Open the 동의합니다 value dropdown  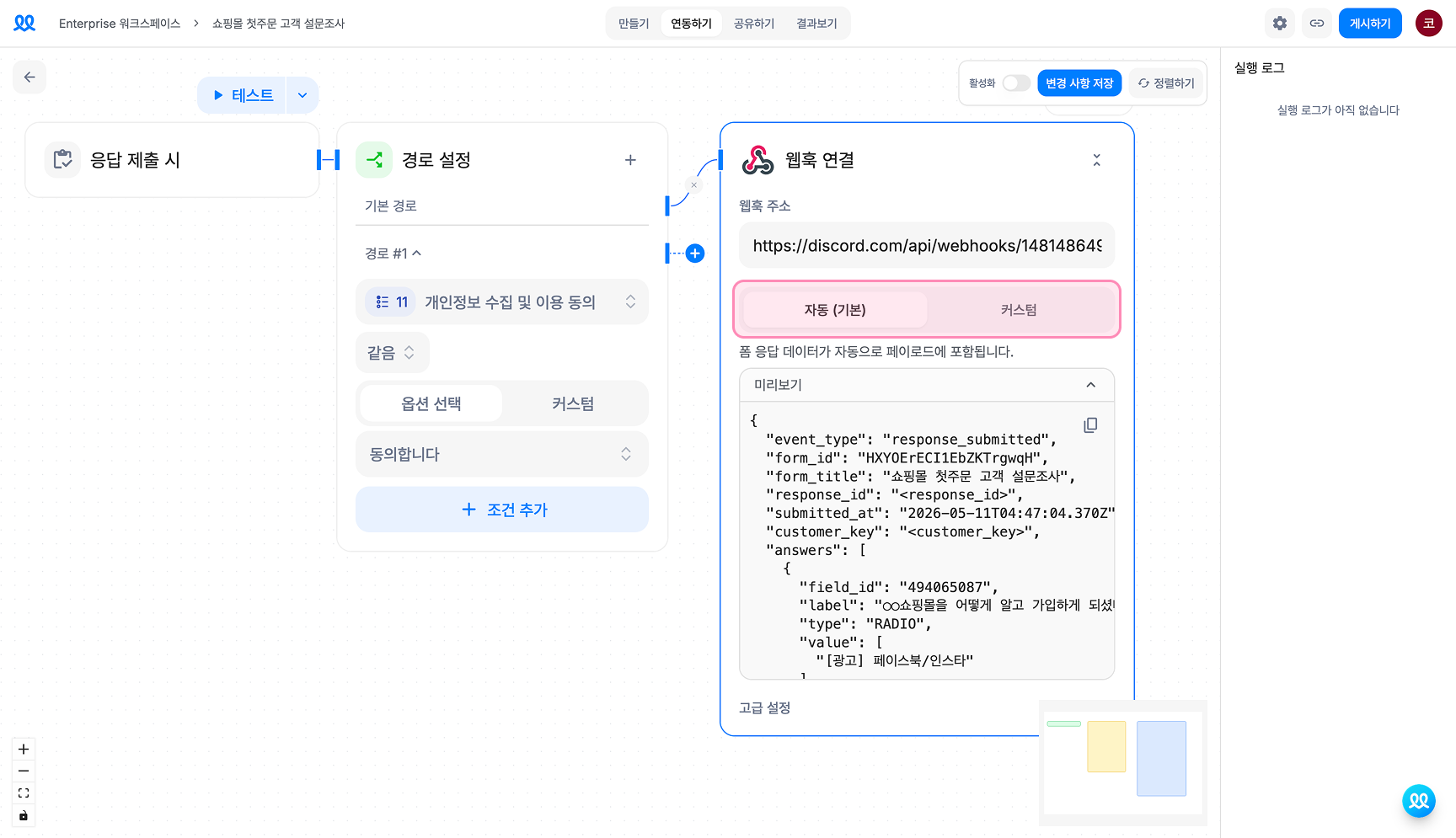[x=502, y=455]
